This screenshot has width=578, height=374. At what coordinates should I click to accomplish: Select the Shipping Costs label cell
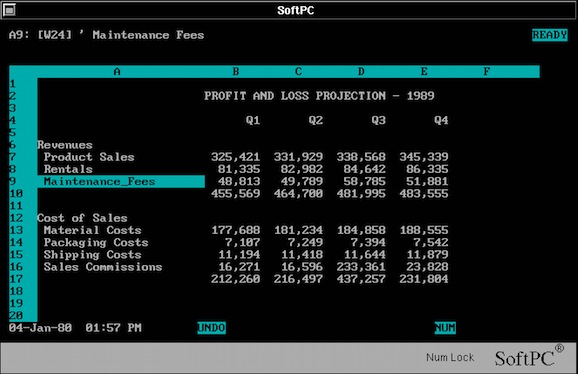[x=93, y=255]
